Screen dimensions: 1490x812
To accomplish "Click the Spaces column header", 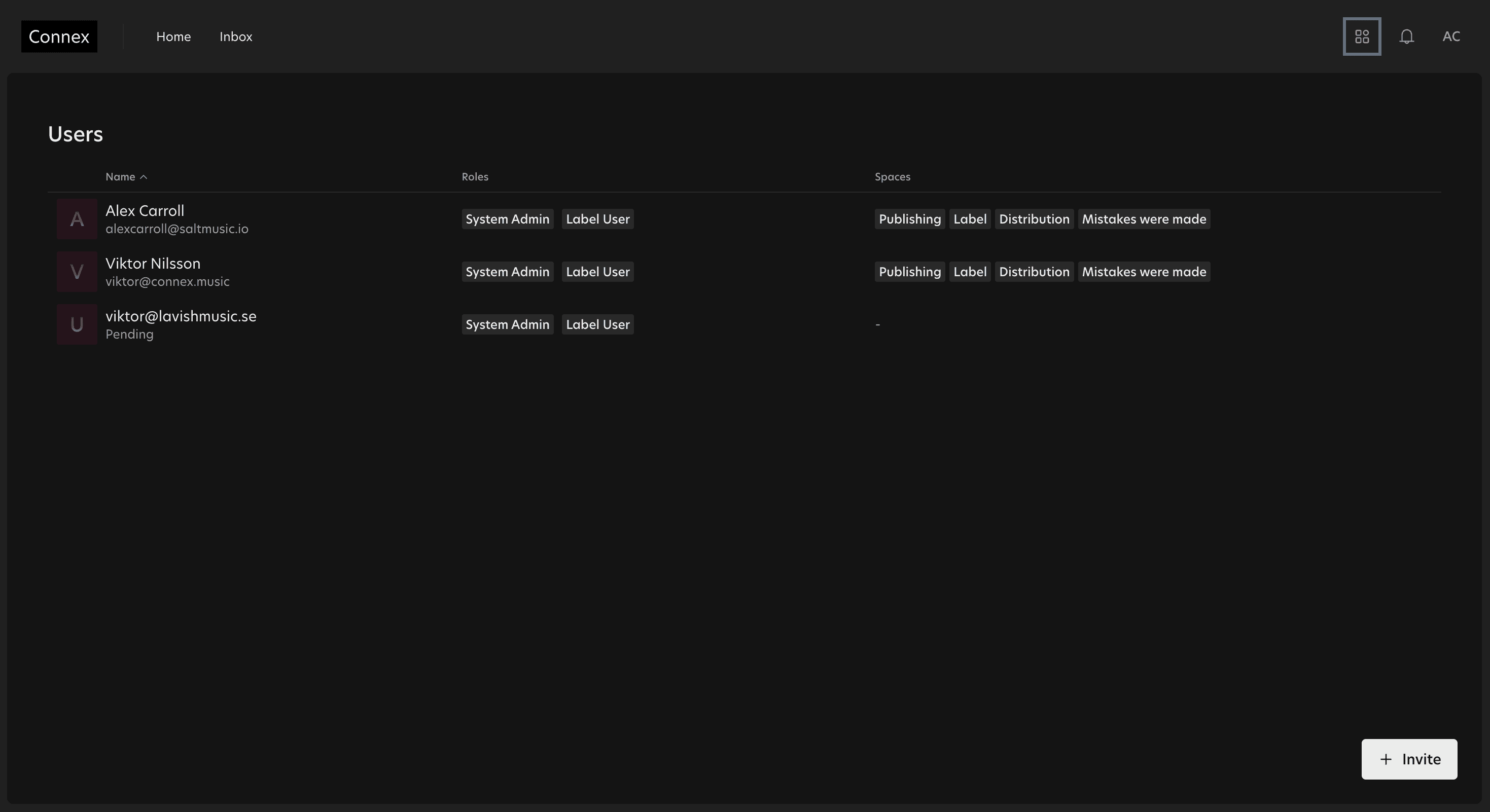I will [x=892, y=177].
